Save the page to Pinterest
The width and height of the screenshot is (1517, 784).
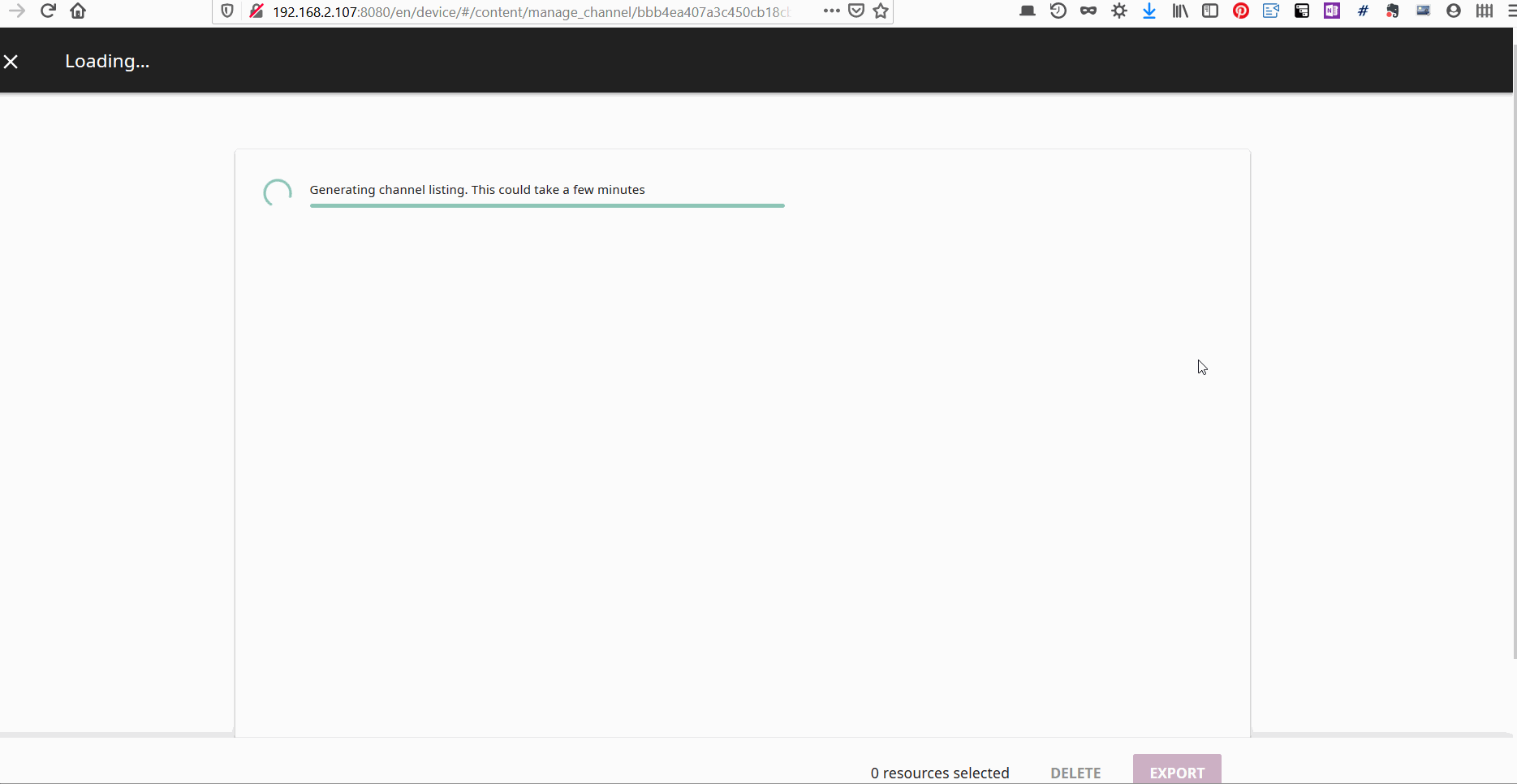coord(1240,11)
